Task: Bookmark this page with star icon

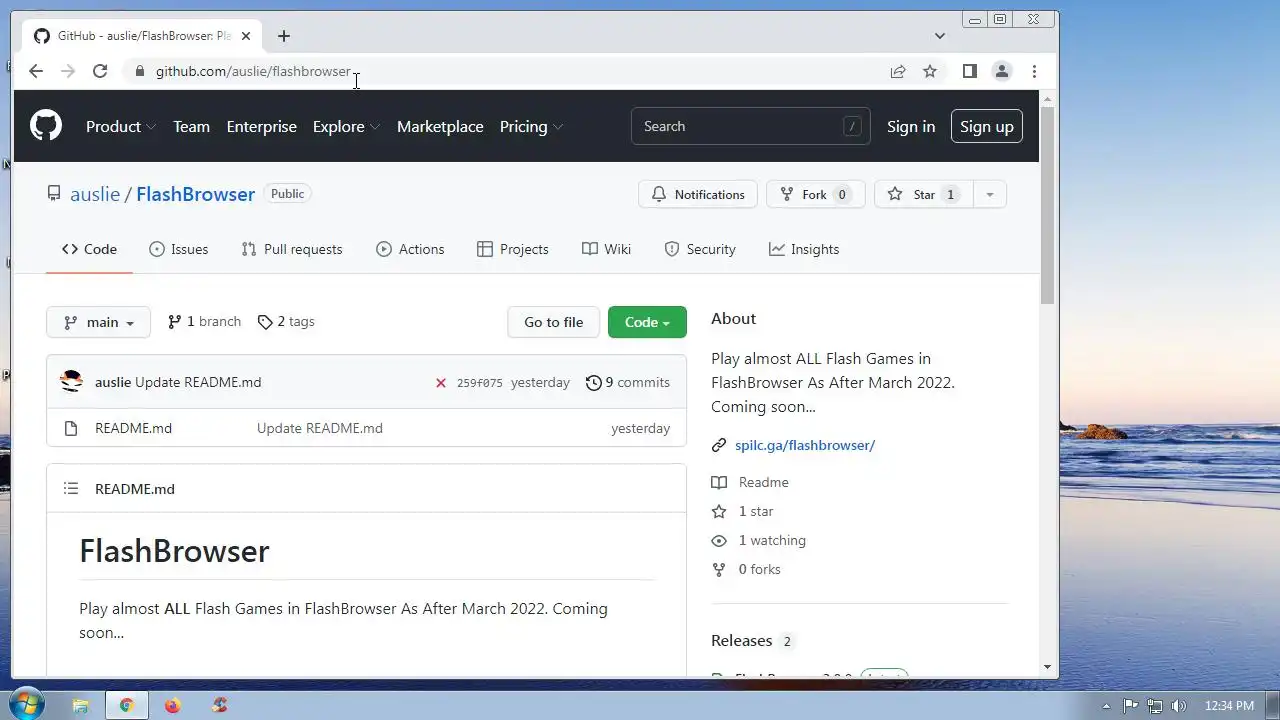Action: pyautogui.click(x=930, y=71)
